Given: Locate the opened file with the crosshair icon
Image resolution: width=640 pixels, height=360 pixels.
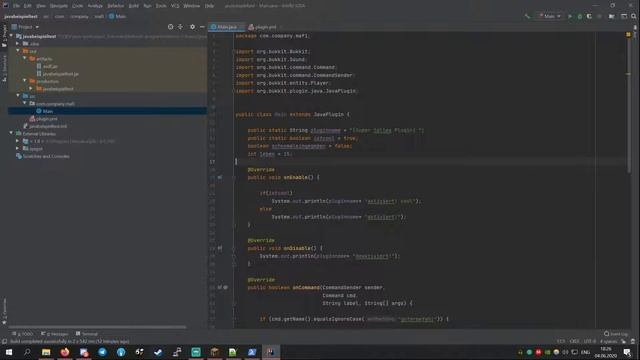Looking at the screenshot, I should point(170,27).
